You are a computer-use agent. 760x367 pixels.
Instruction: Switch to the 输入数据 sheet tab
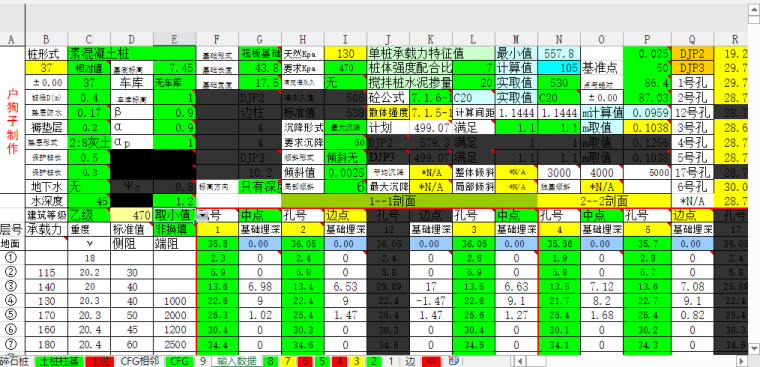click(x=236, y=361)
